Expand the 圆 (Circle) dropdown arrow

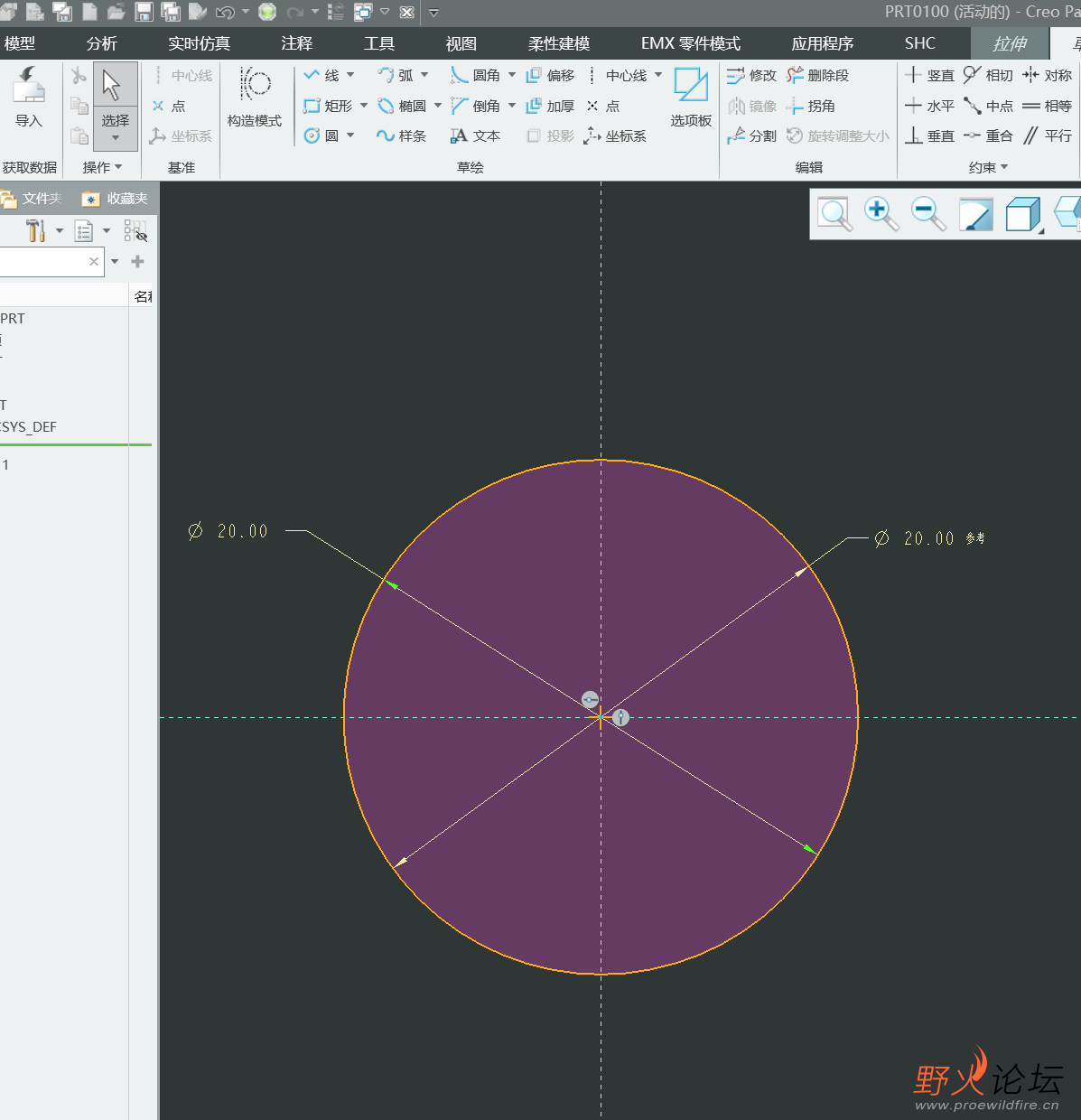(x=350, y=135)
